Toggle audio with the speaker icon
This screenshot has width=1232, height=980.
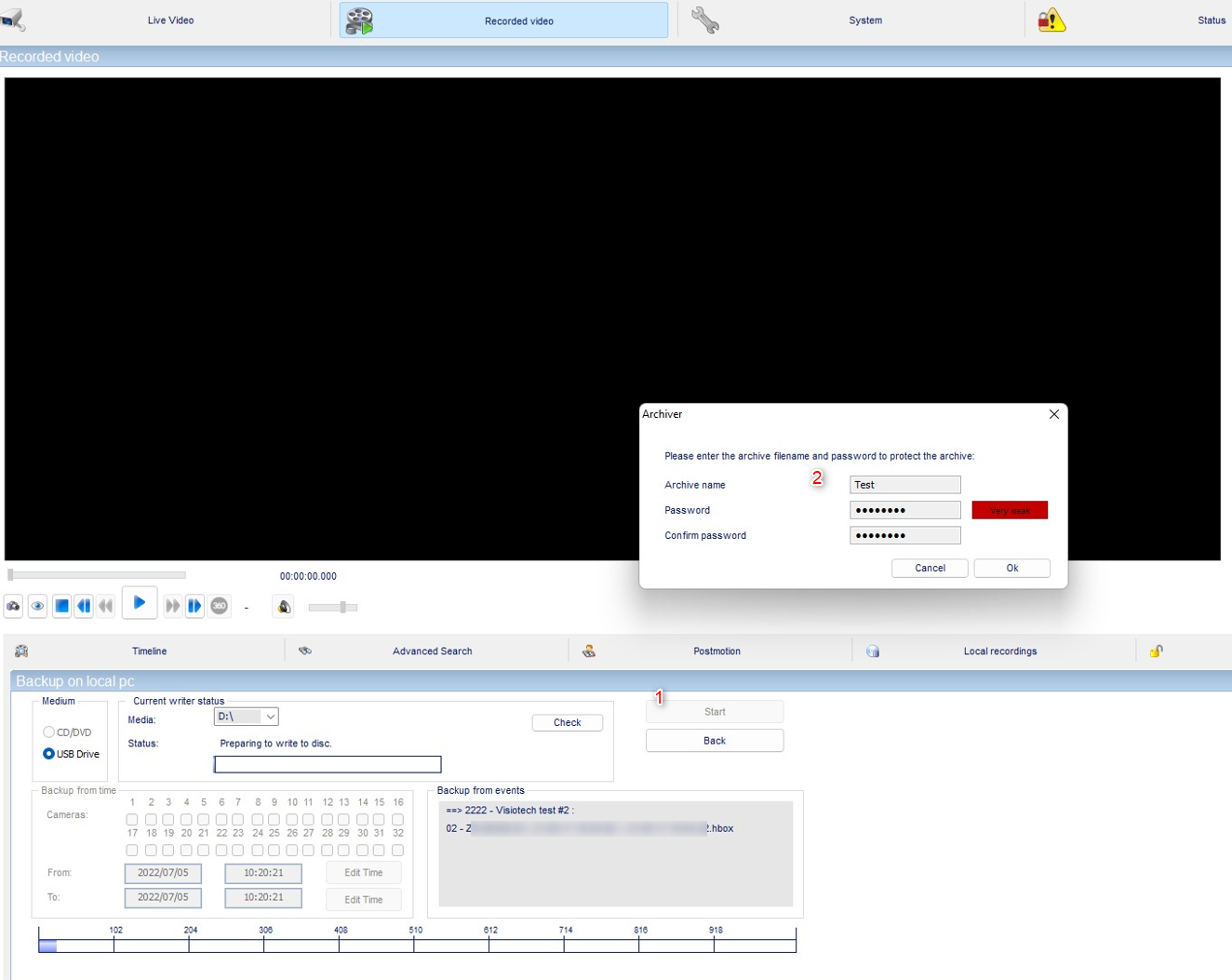click(x=284, y=607)
